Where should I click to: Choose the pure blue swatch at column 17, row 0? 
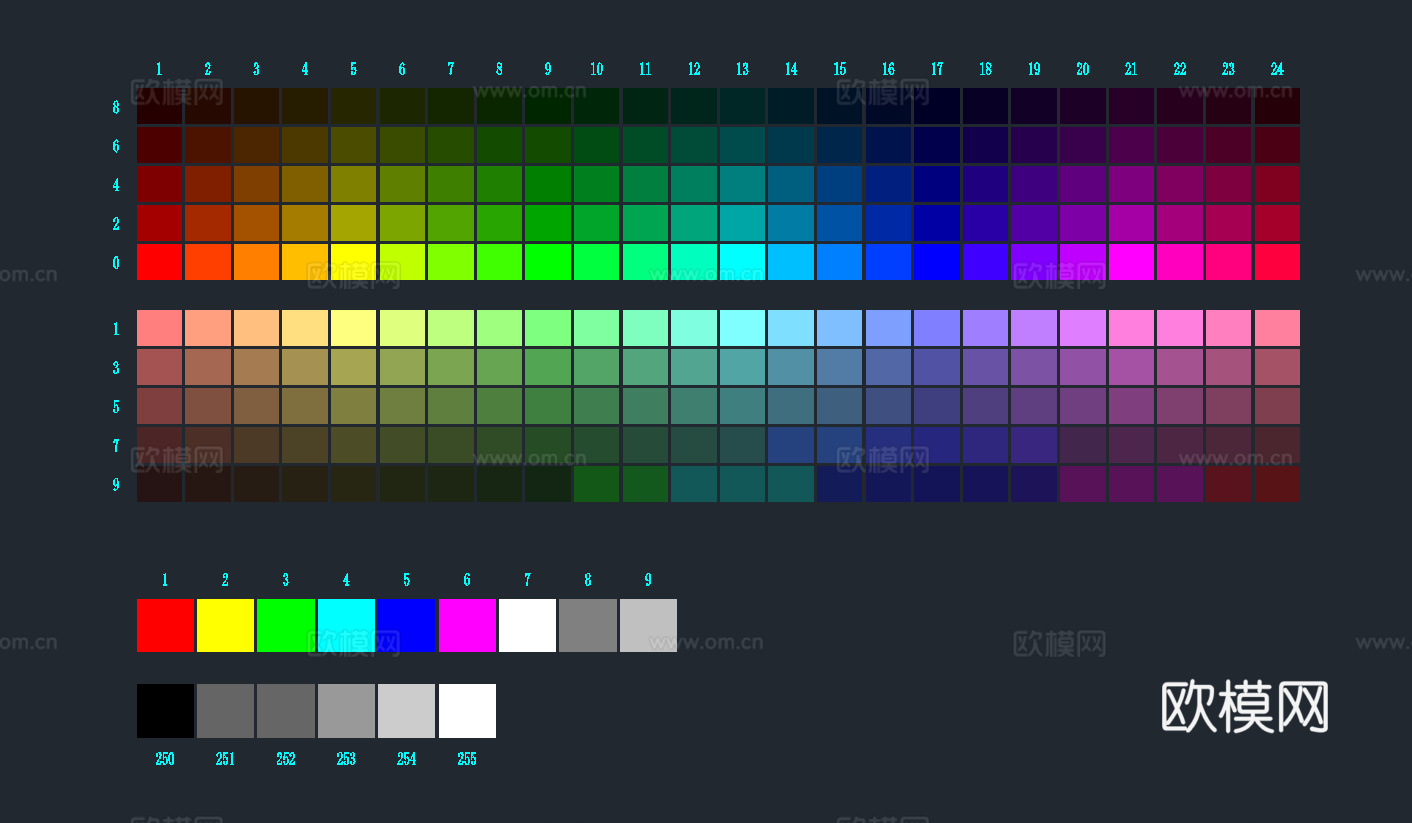point(936,262)
